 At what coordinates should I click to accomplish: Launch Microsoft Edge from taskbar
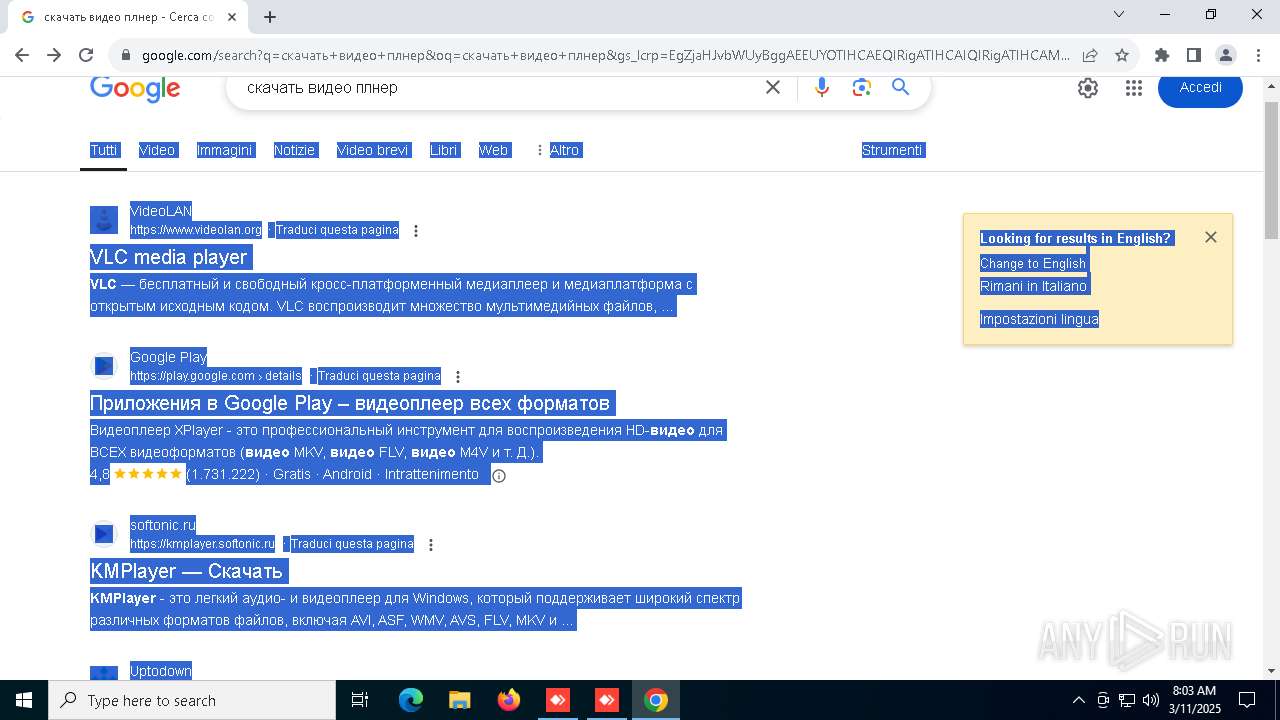(411, 700)
